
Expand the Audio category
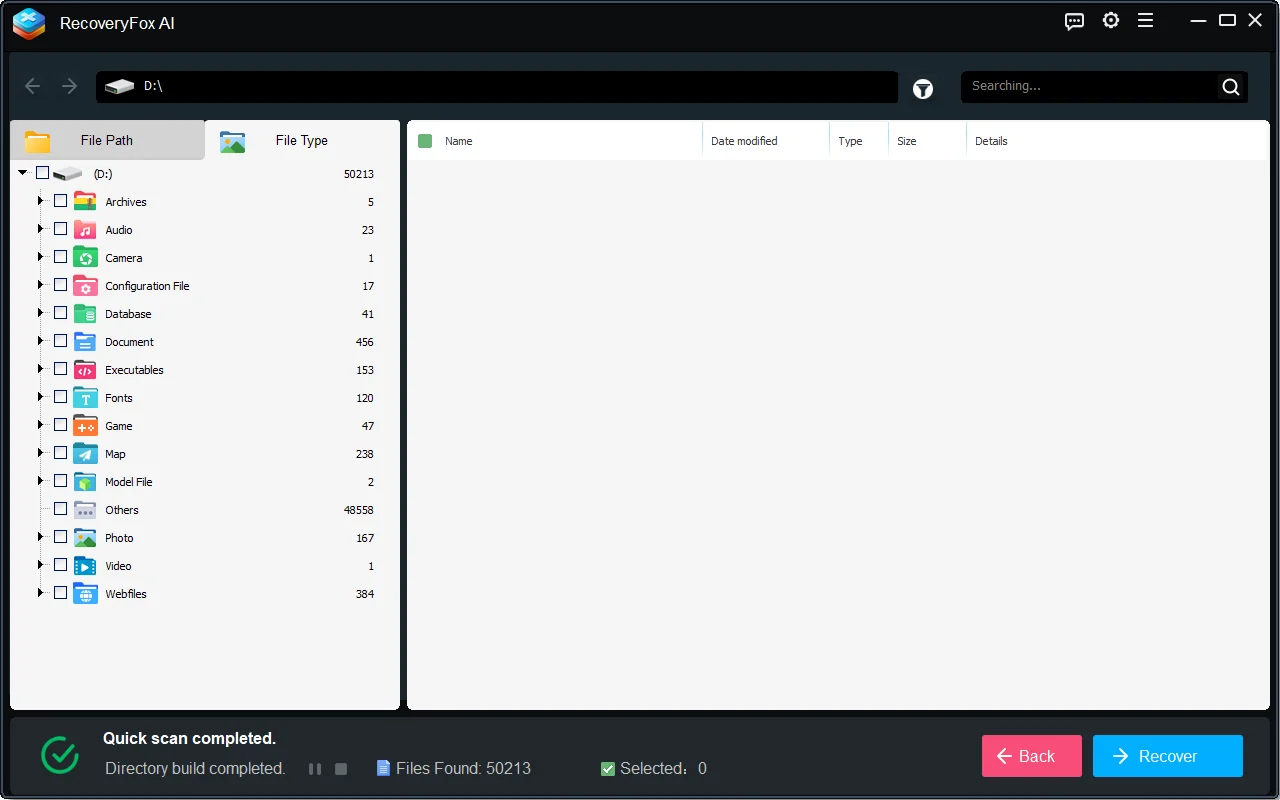42,228
